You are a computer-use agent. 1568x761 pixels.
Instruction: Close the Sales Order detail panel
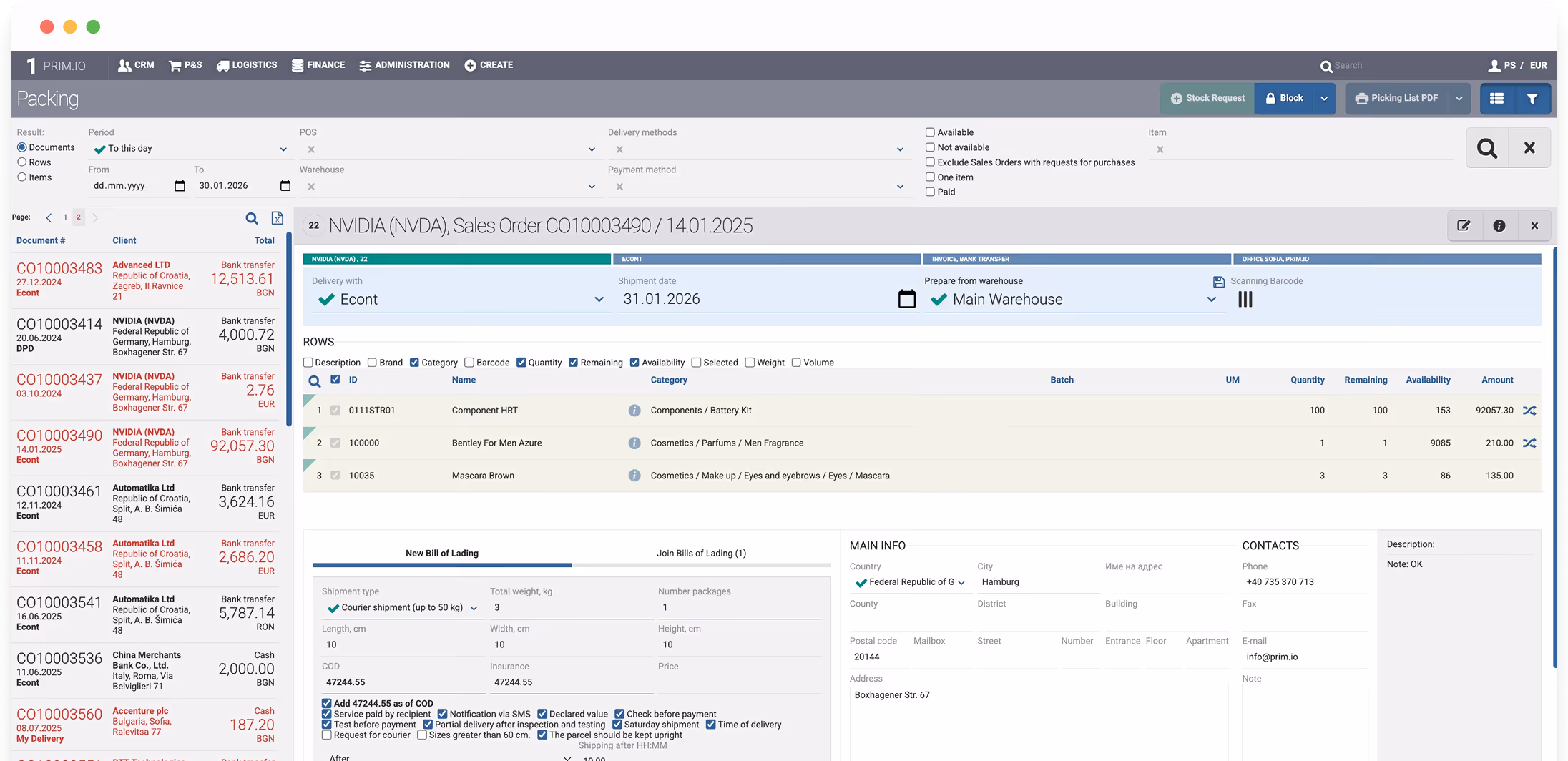1534,226
